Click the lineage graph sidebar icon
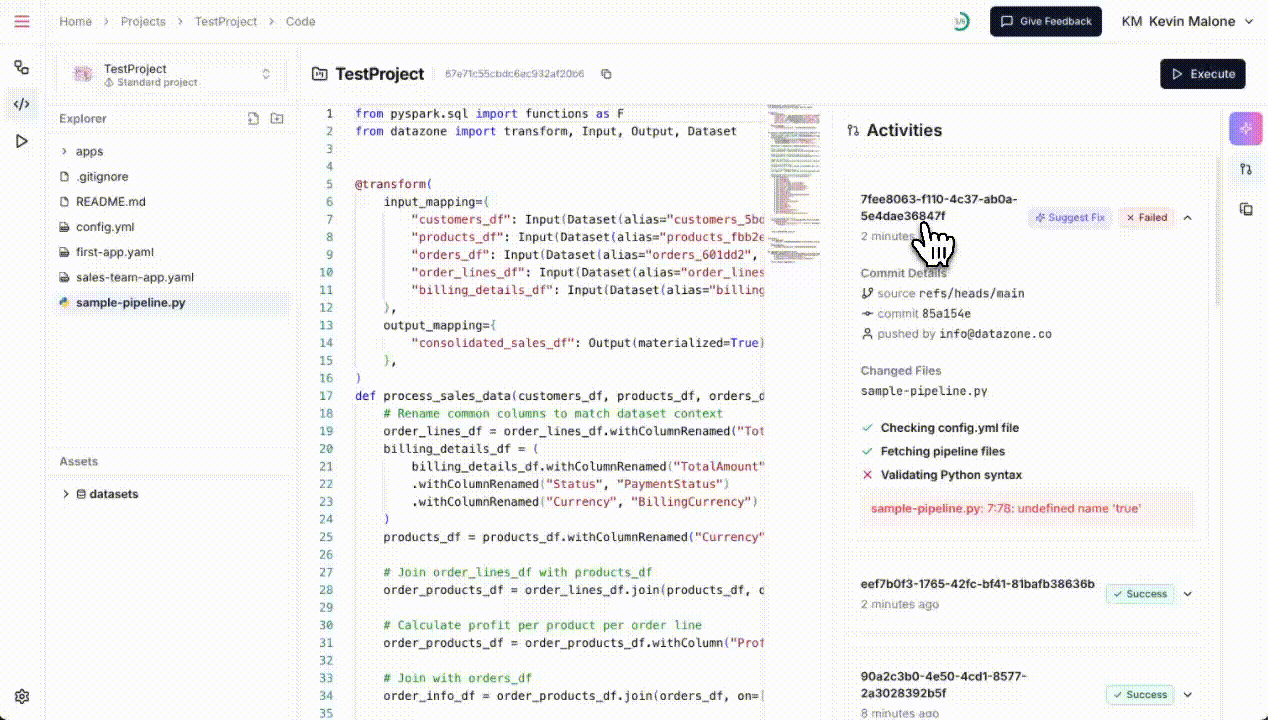 tap(22, 67)
